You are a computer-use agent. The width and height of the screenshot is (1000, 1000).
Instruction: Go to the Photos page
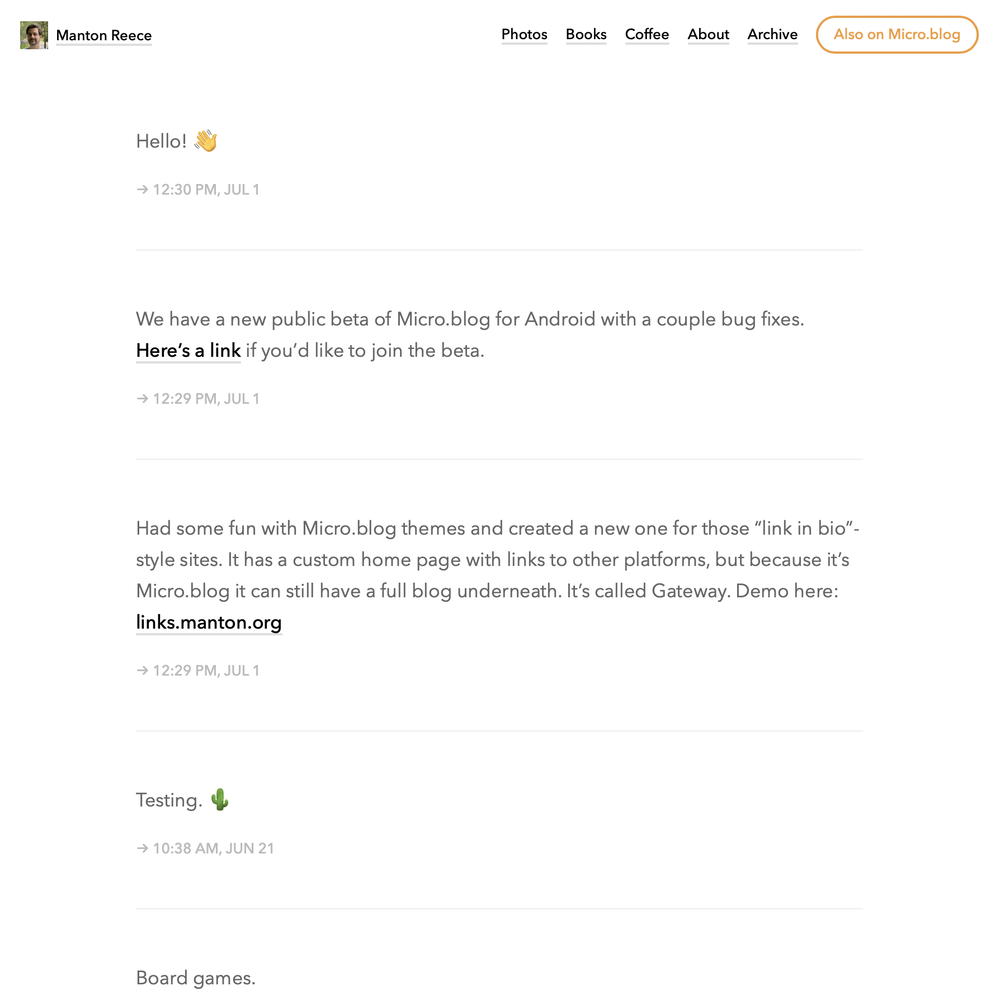pyautogui.click(x=524, y=35)
